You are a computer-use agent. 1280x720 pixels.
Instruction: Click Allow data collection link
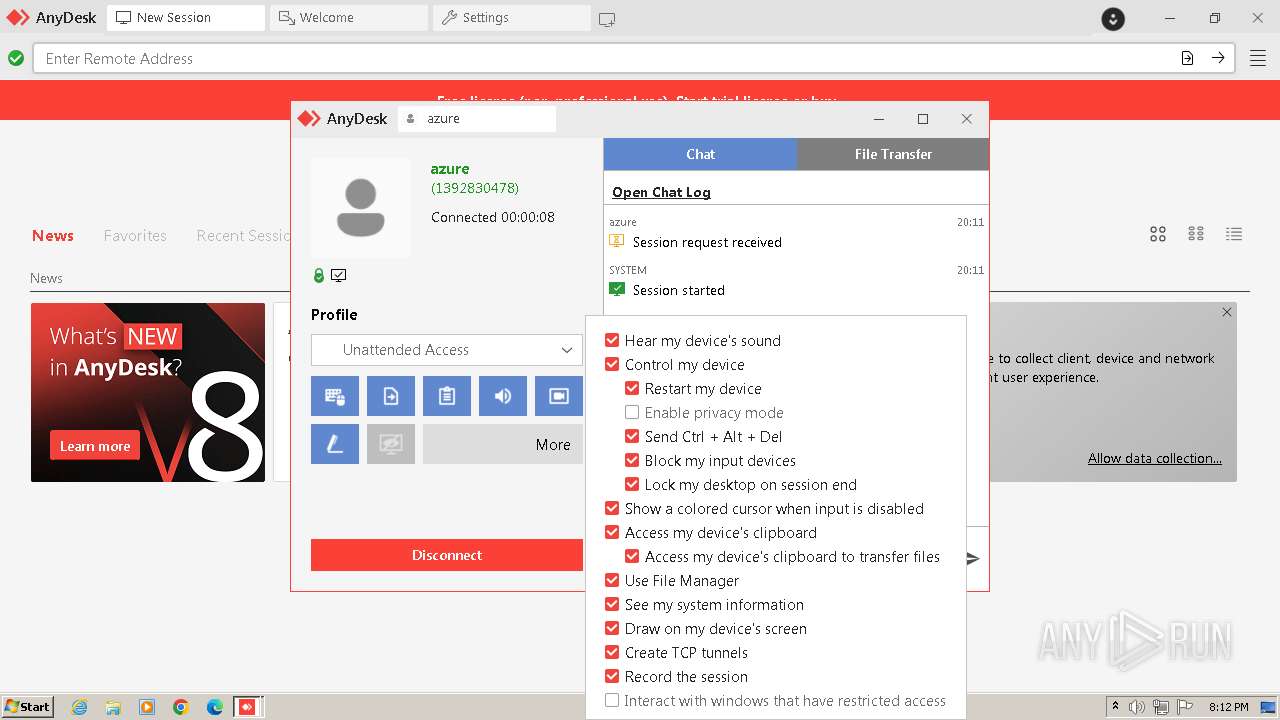coord(1155,458)
